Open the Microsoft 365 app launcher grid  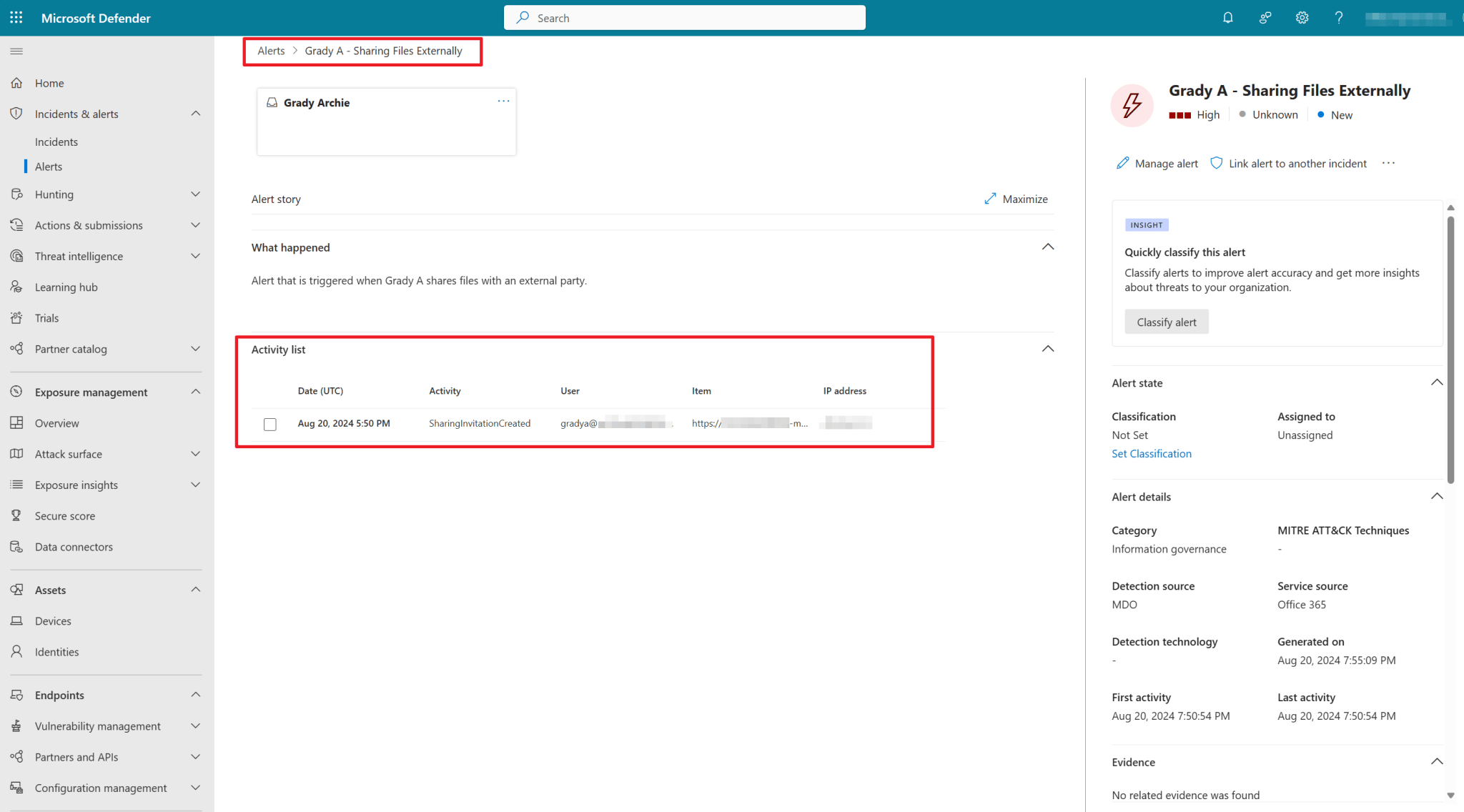pyautogui.click(x=16, y=17)
